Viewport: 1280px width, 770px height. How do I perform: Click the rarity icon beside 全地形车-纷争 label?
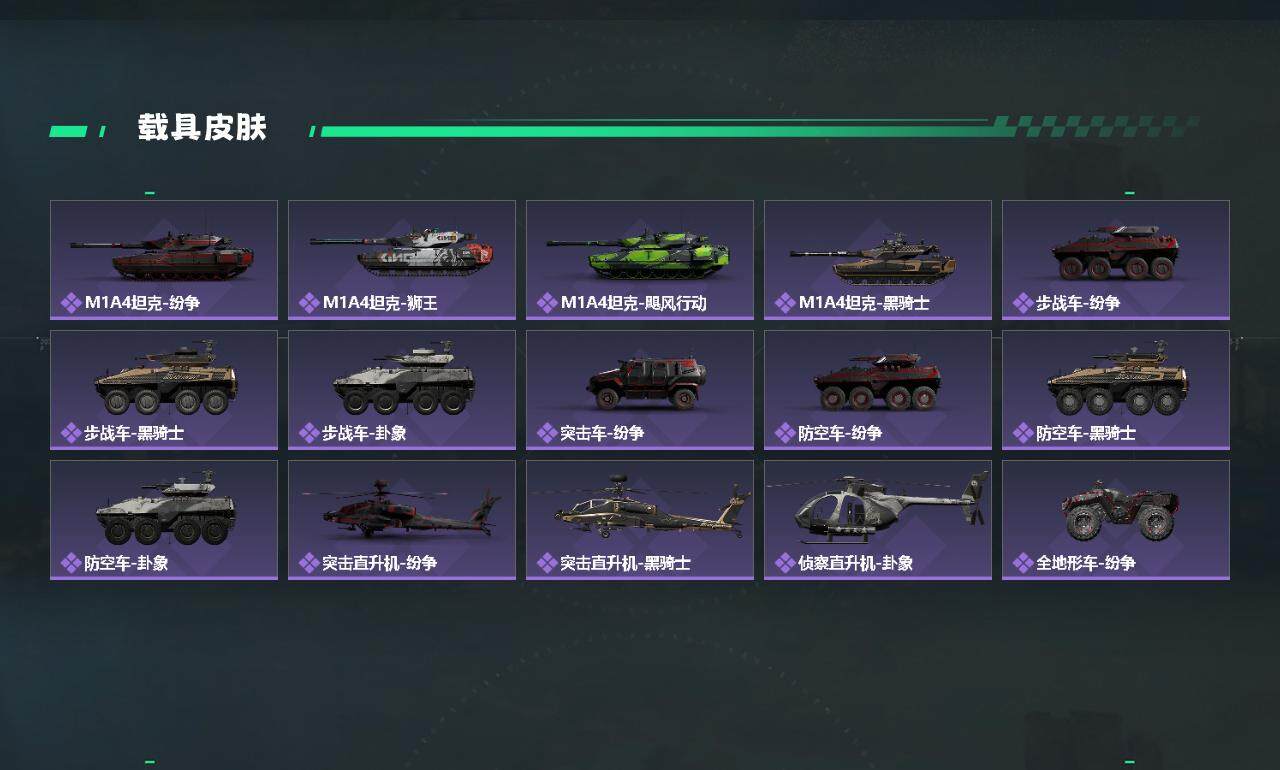click(x=1023, y=562)
